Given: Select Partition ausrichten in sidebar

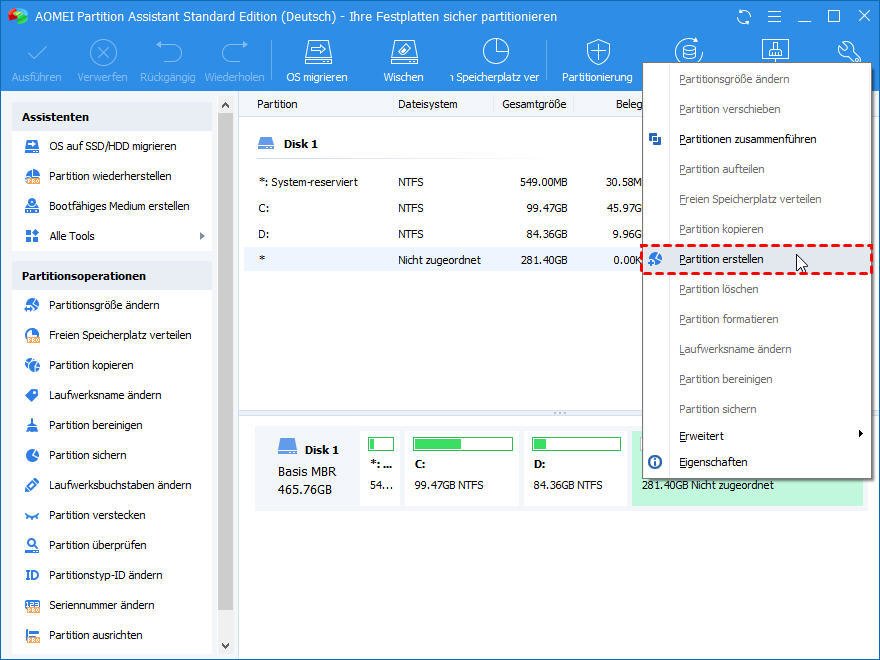Looking at the screenshot, I should 95,635.
